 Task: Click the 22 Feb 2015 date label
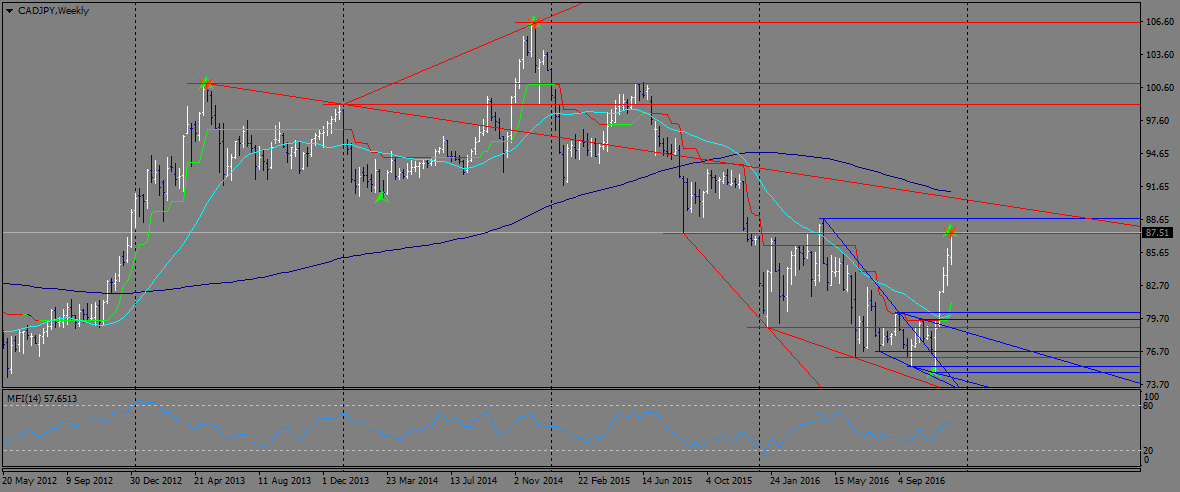(604, 479)
